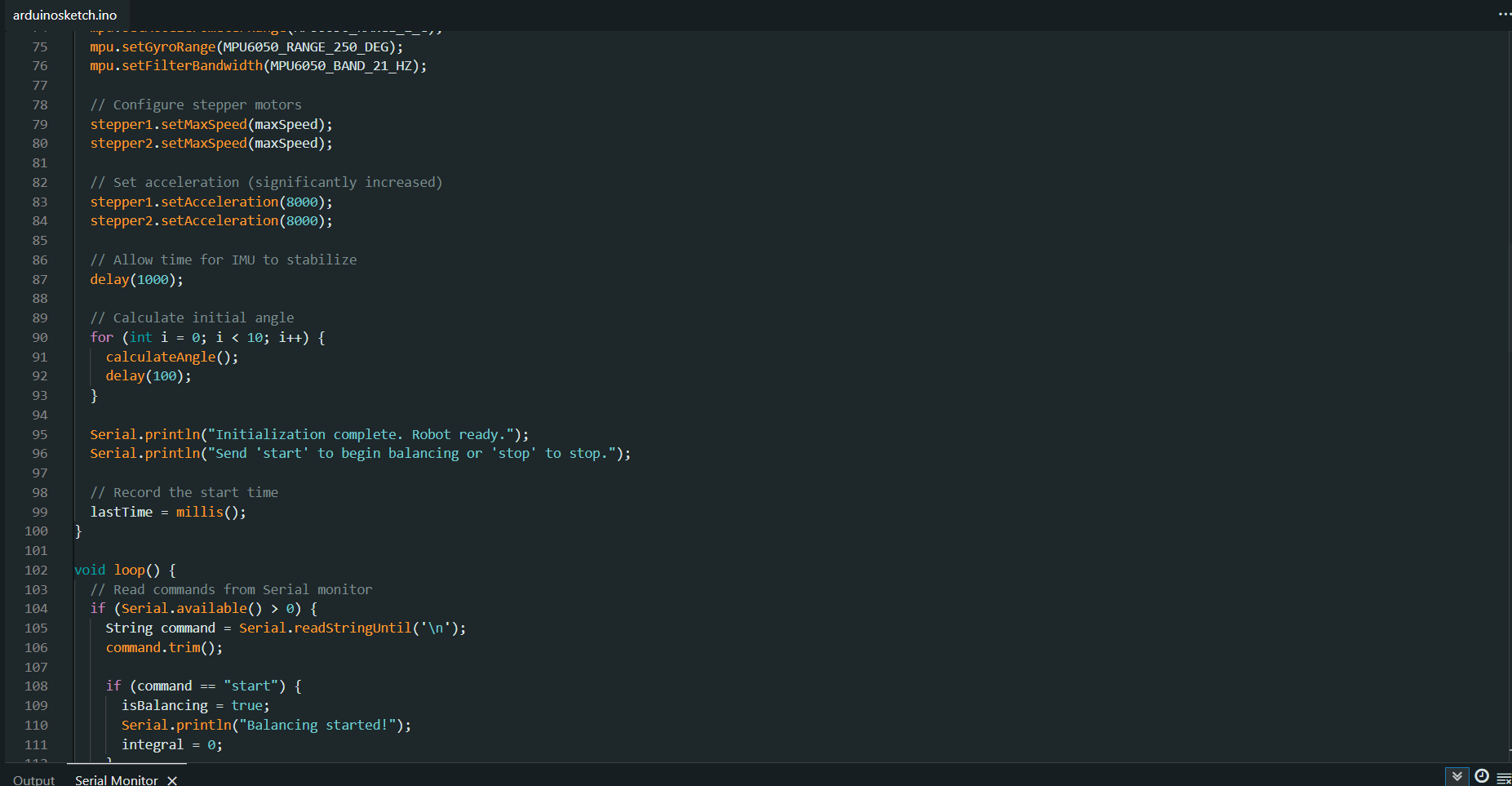This screenshot has width=1512, height=786.
Task: Click 'if (Serial.available() > 0)' line
Action: point(204,608)
